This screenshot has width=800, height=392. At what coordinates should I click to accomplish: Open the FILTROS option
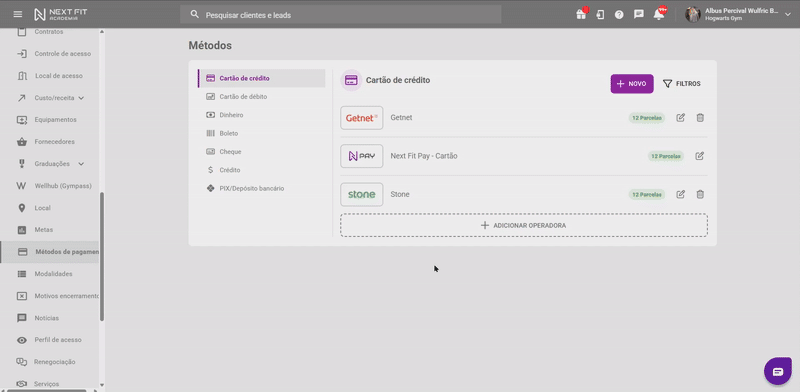click(x=682, y=84)
